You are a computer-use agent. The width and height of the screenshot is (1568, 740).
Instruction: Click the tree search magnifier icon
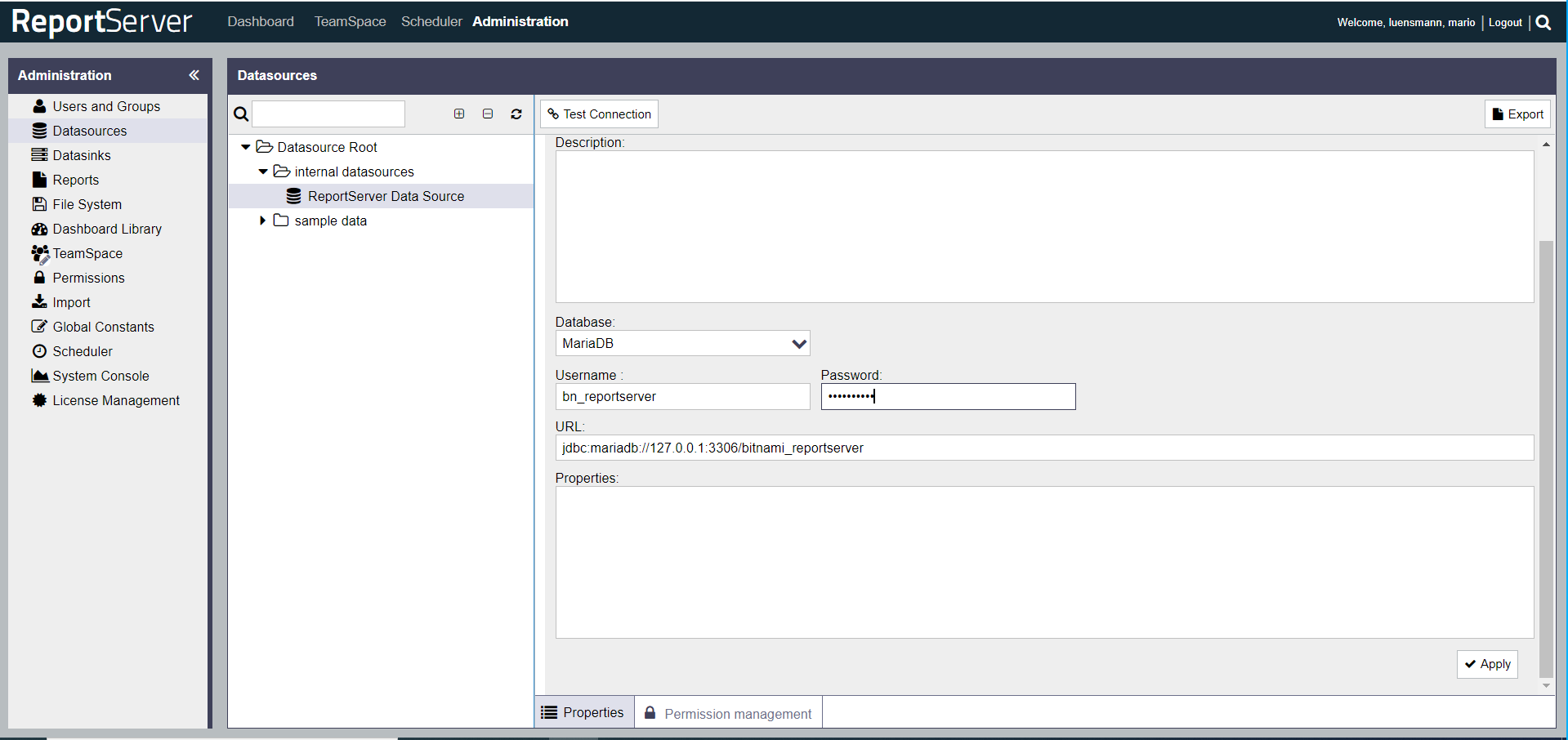(241, 114)
